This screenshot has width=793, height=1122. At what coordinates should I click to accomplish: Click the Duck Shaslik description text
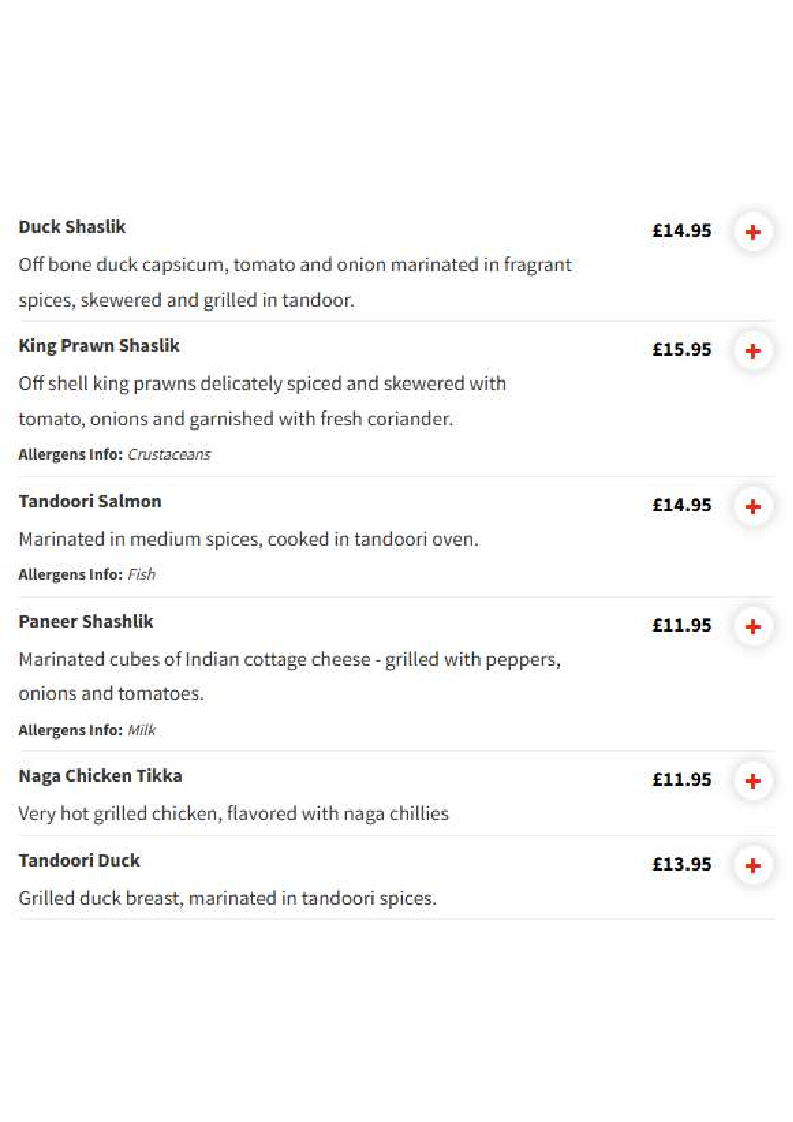(x=295, y=282)
